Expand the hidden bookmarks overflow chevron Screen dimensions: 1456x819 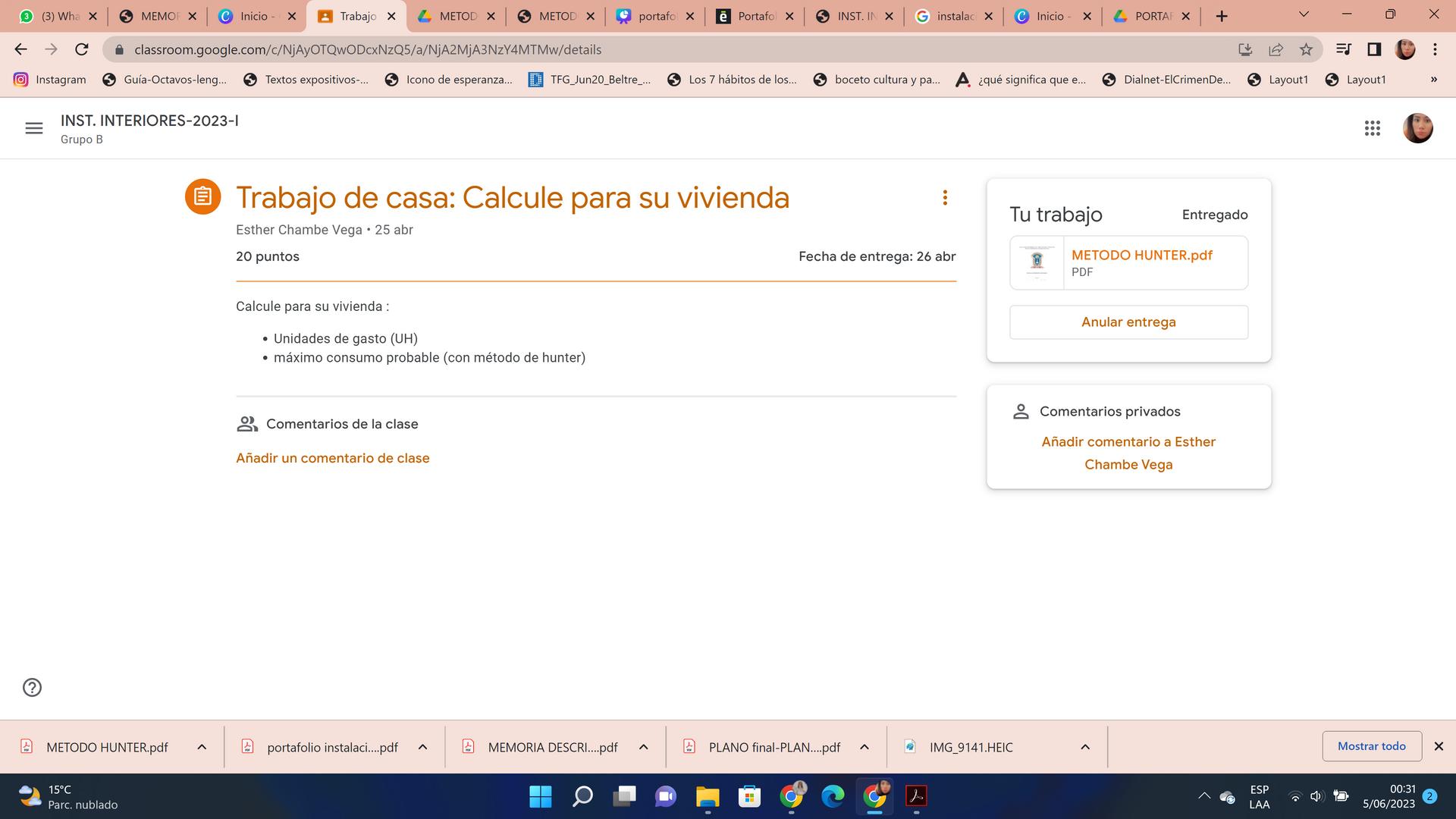pos(1433,80)
